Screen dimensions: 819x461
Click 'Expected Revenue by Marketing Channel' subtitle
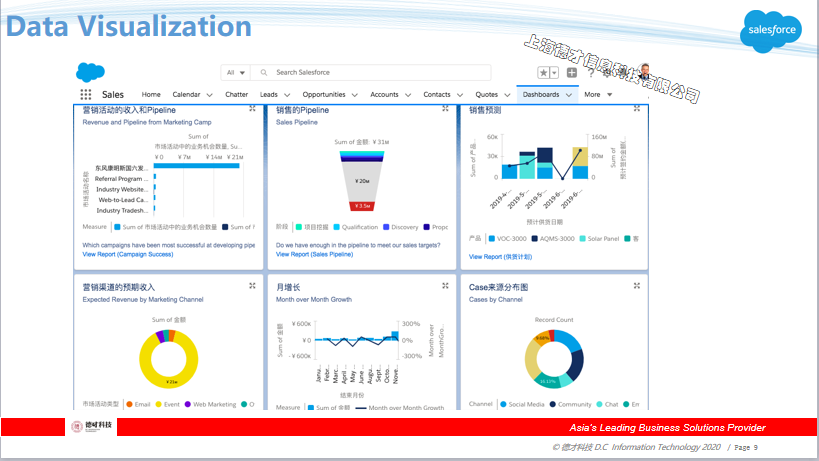(143, 300)
